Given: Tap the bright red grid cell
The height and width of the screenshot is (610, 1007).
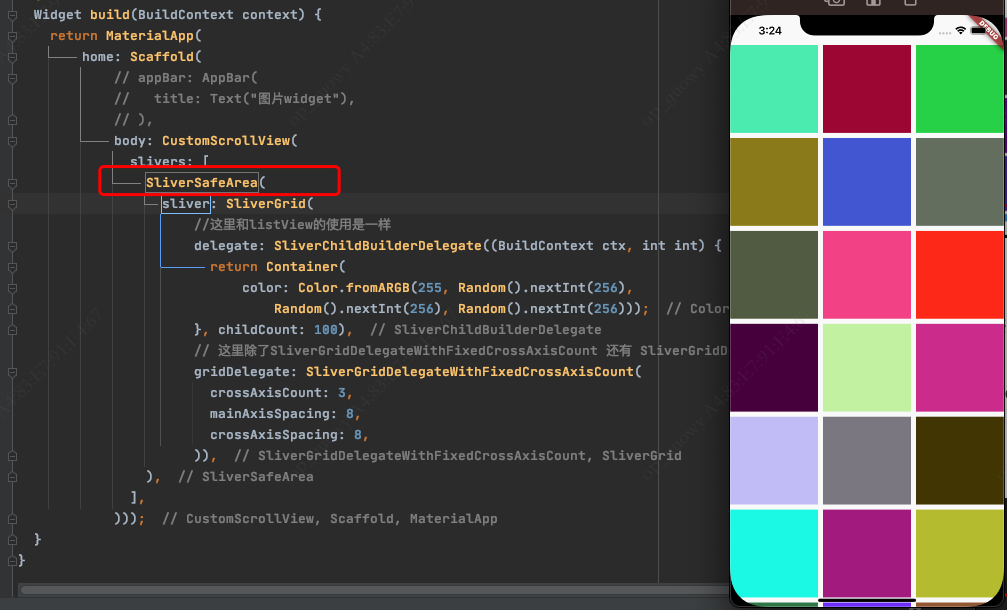Looking at the screenshot, I should pos(959,275).
